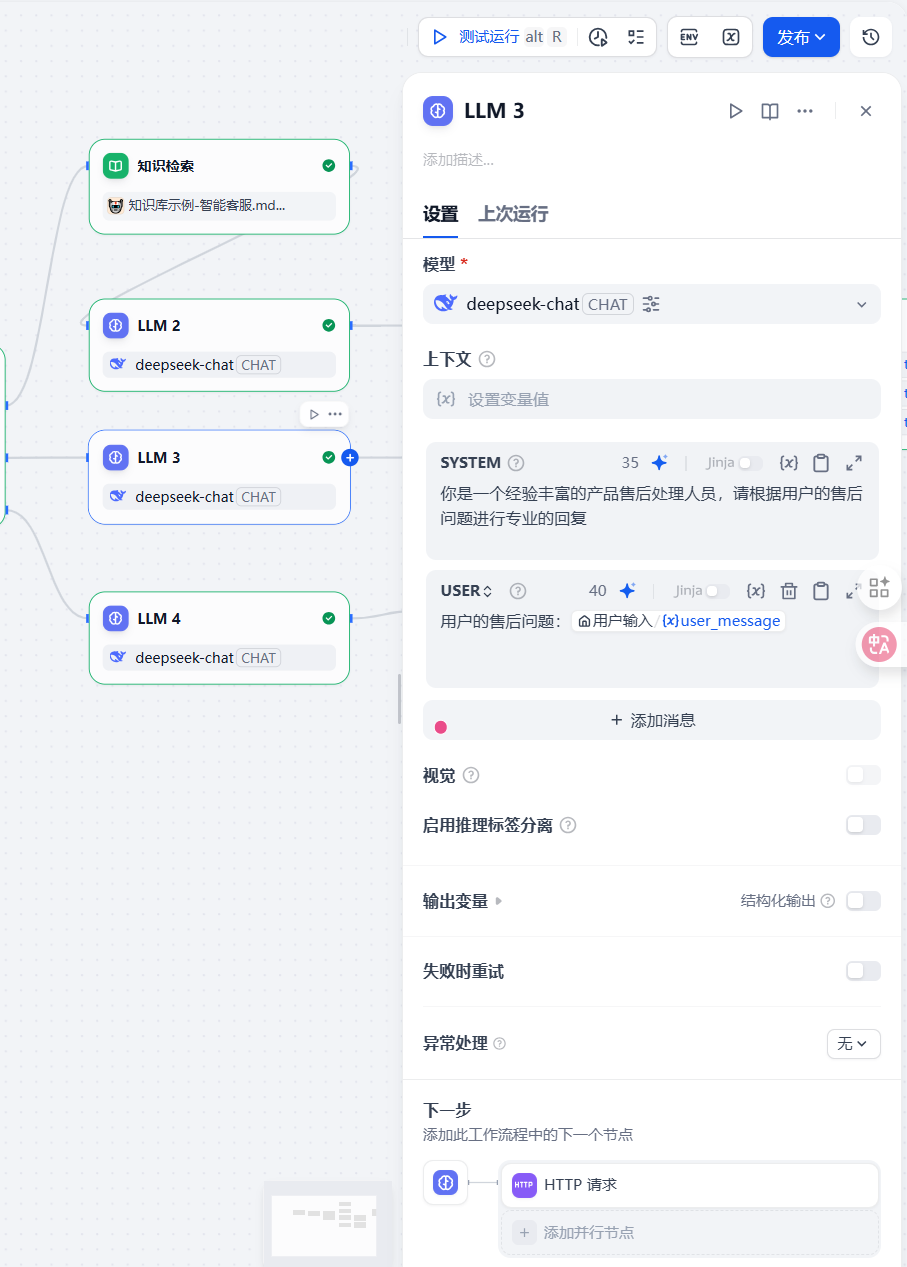Turn on the 视觉 vision toggle
Image resolution: width=907 pixels, height=1267 pixels.
coord(862,775)
